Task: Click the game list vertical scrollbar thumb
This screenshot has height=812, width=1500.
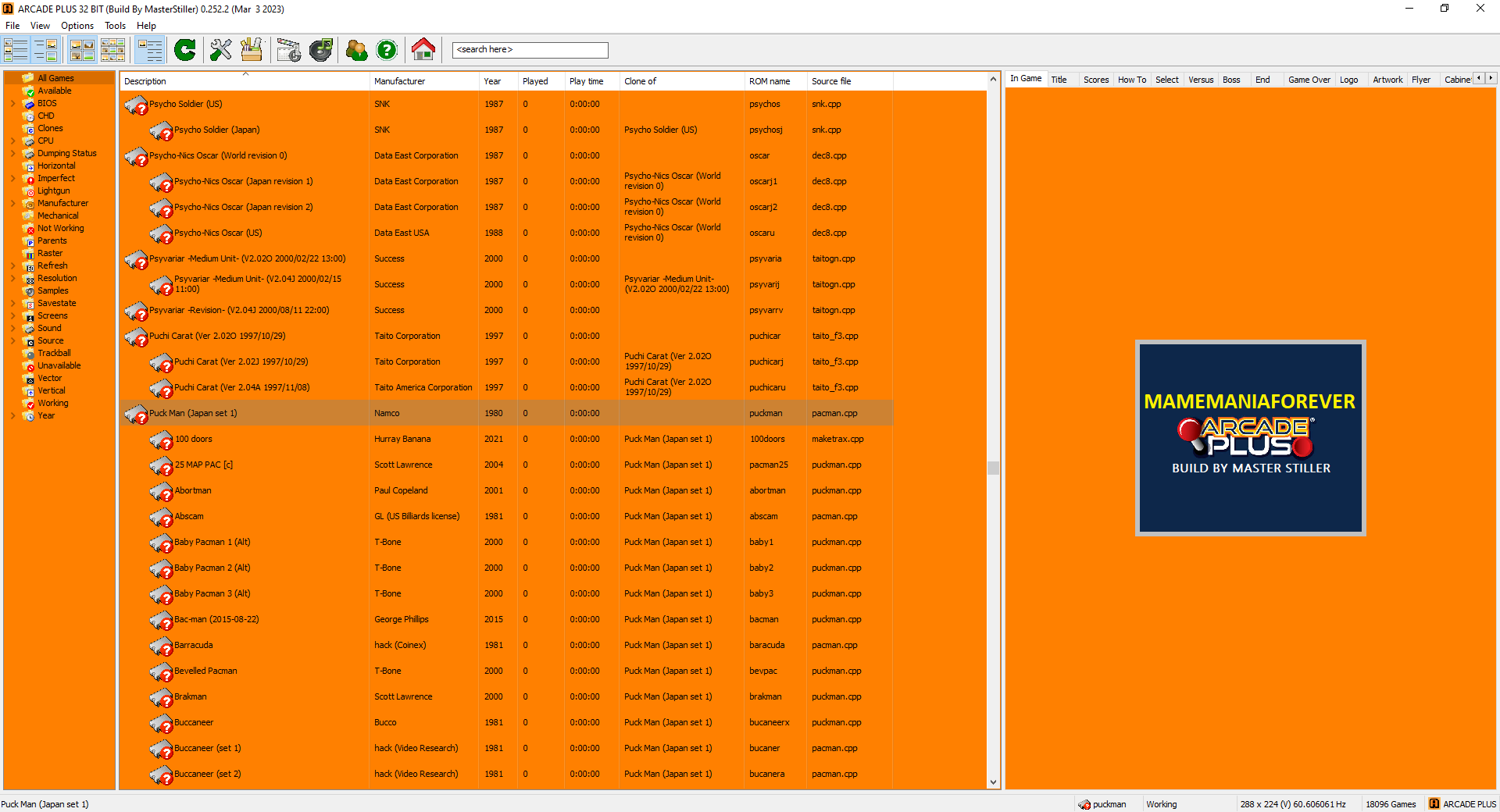Action: click(x=993, y=468)
